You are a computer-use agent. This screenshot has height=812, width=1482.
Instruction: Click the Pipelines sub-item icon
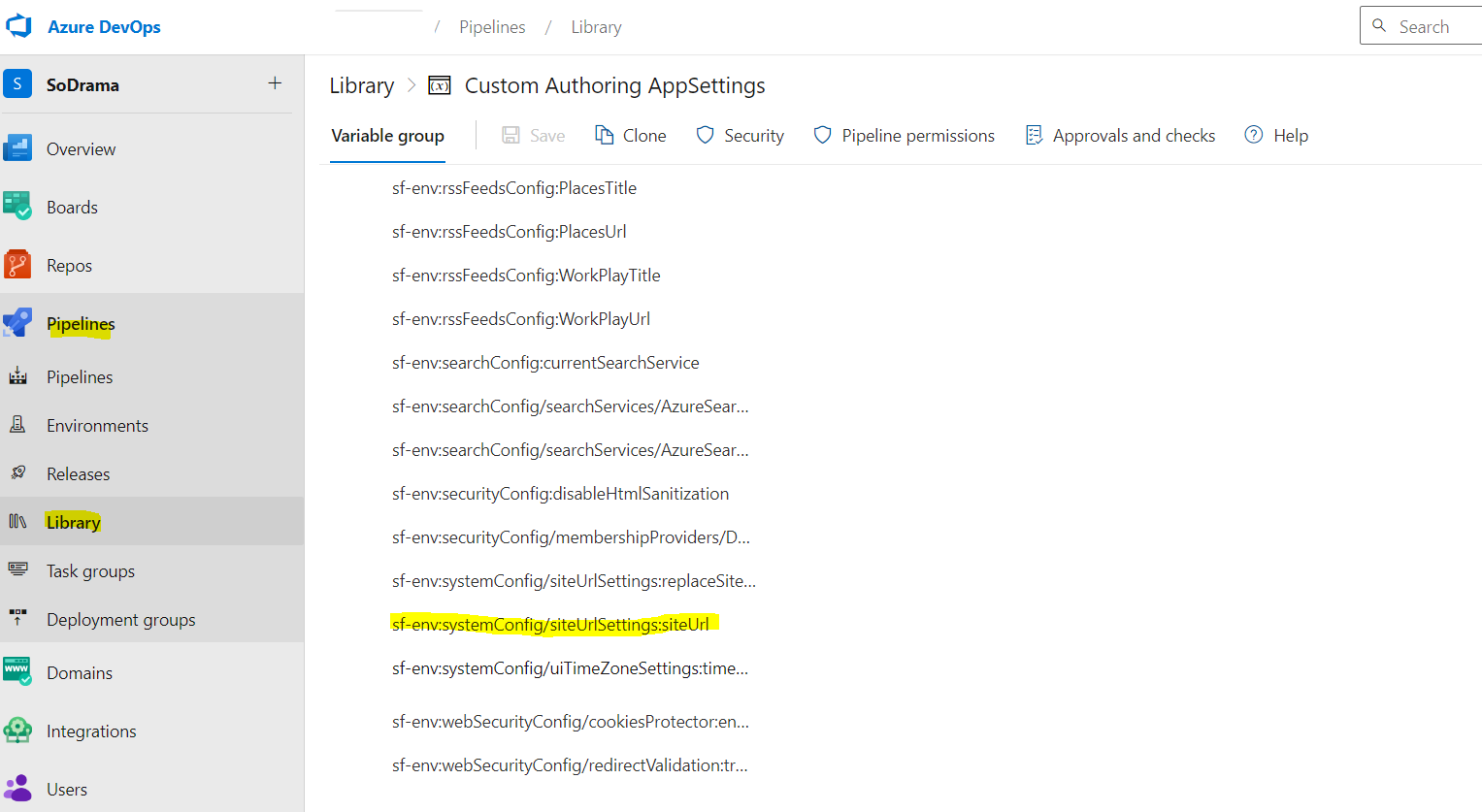point(17,376)
